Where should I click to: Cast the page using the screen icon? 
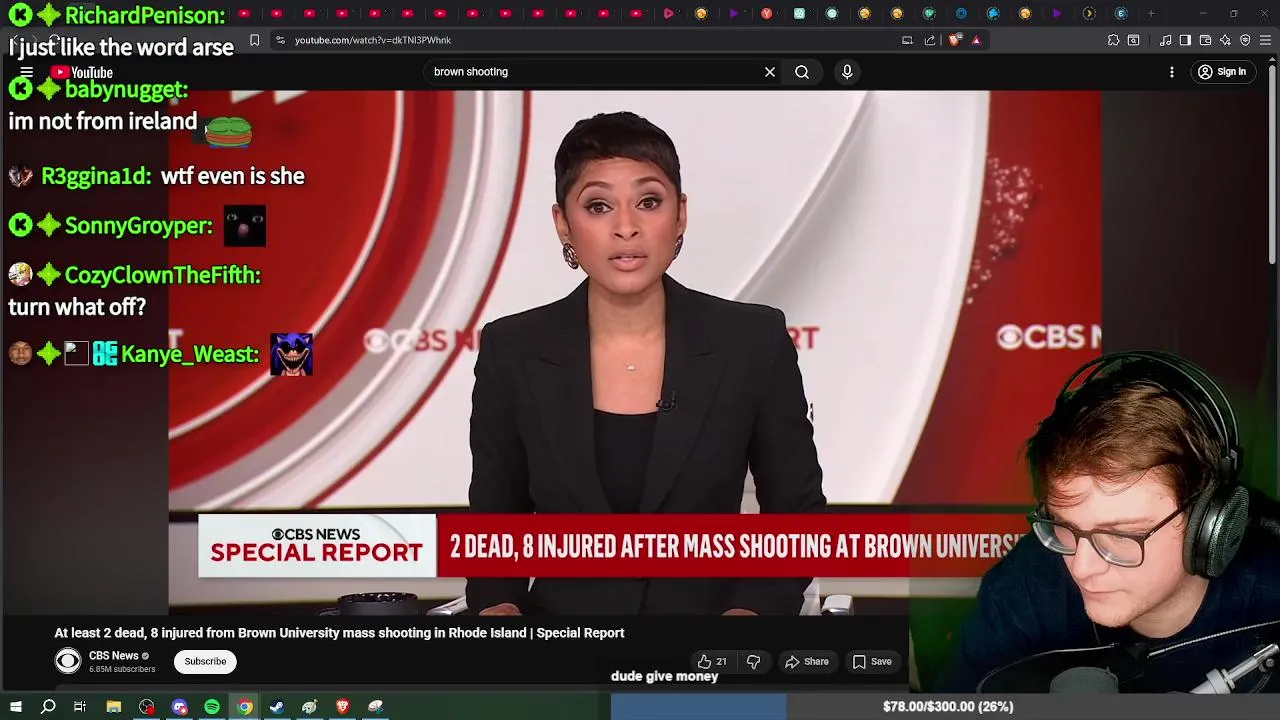tap(907, 40)
